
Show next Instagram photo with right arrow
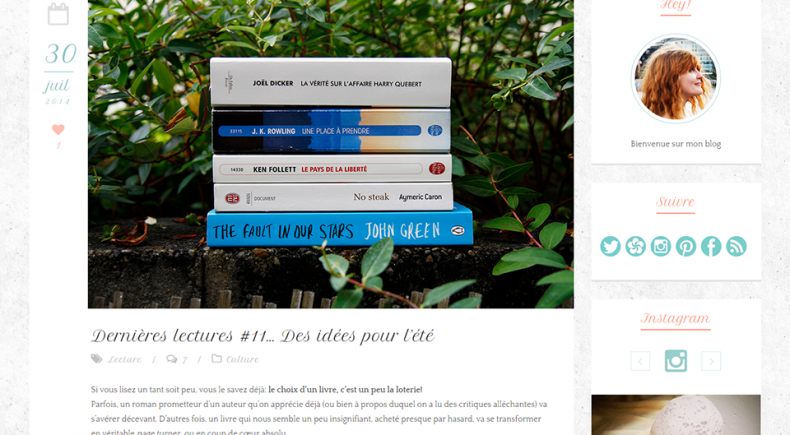pos(711,361)
